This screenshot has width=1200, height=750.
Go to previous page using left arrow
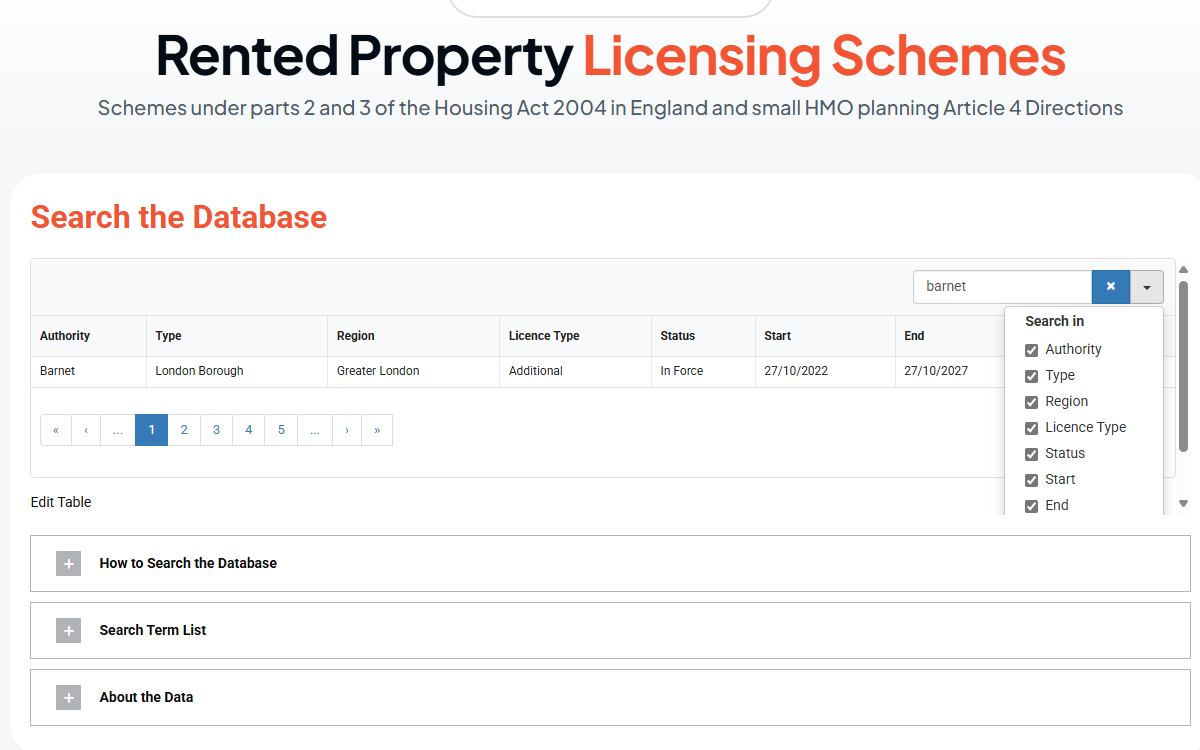click(86, 430)
